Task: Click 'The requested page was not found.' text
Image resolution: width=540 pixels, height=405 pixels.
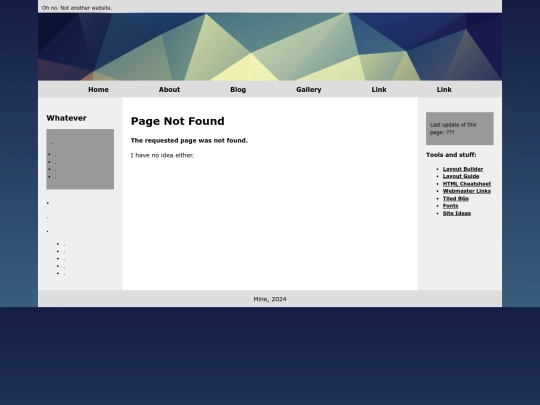Action: 189,141
